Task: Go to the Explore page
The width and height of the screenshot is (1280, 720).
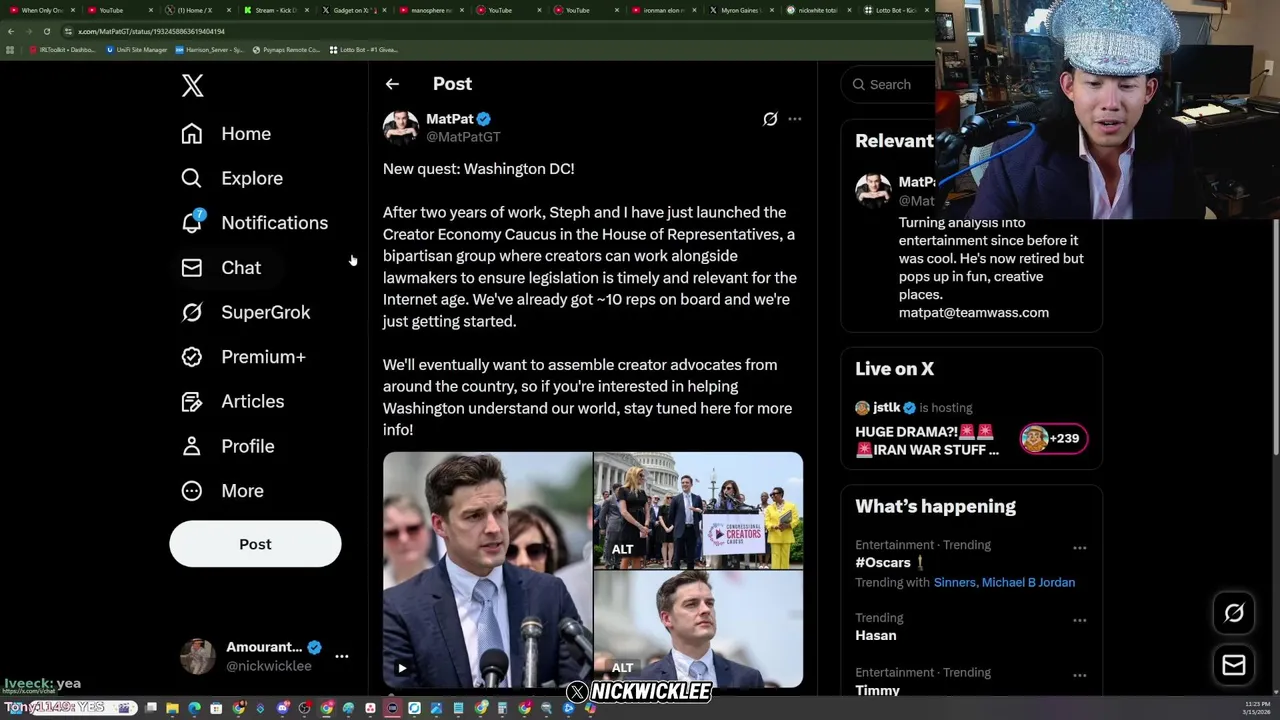Action: (x=232, y=178)
